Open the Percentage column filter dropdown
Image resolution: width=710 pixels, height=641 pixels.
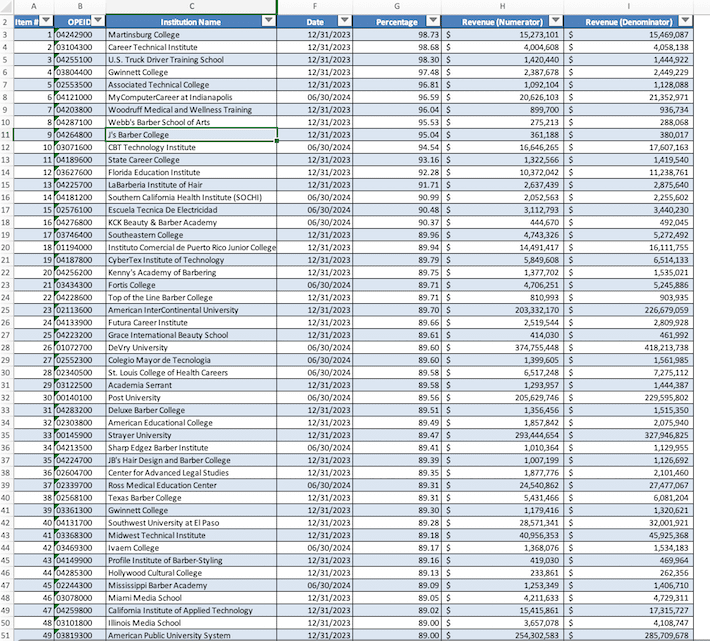pos(433,21)
